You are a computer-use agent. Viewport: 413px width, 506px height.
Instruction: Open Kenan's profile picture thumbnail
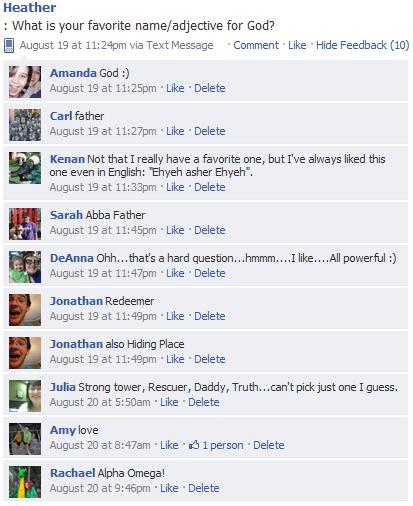[x=25, y=168]
